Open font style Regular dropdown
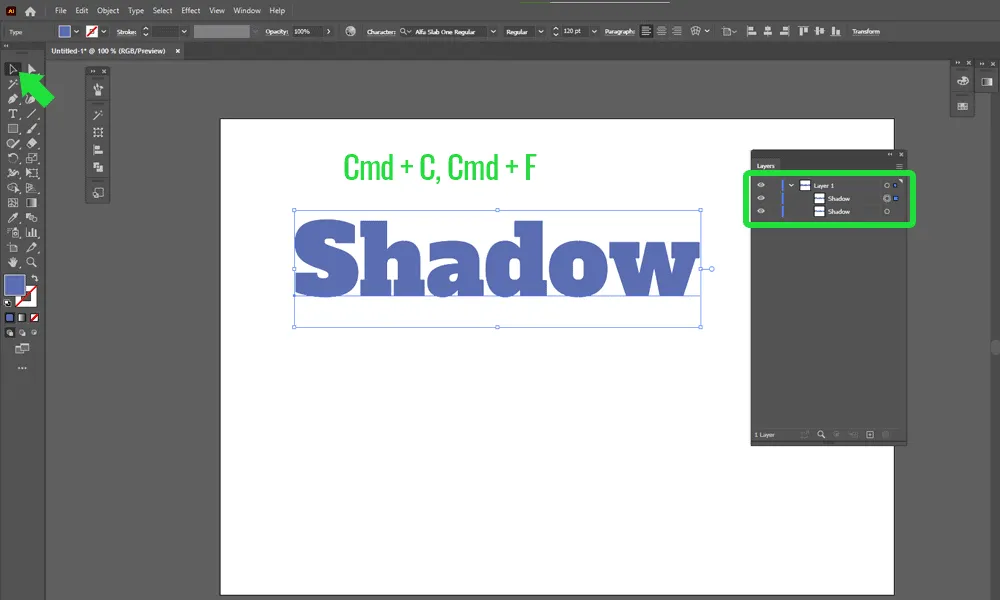1000x600 pixels. [541, 31]
